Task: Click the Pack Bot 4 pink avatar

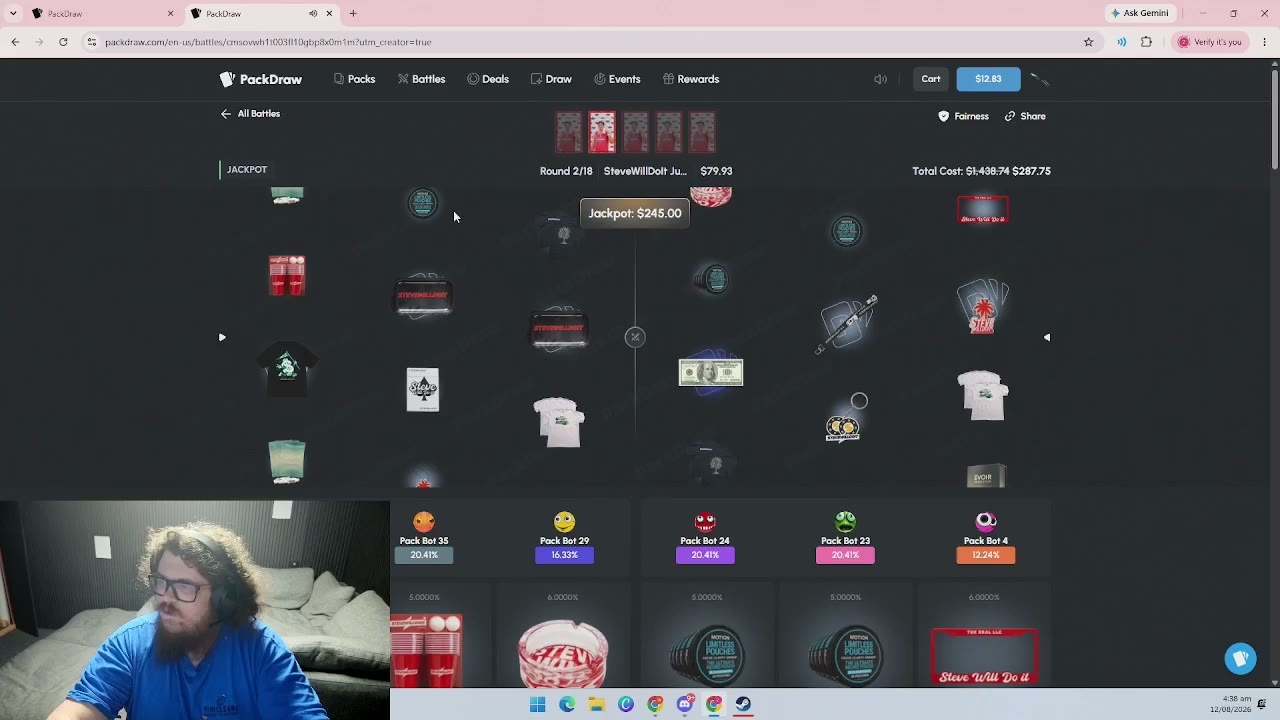Action: click(985, 521)
